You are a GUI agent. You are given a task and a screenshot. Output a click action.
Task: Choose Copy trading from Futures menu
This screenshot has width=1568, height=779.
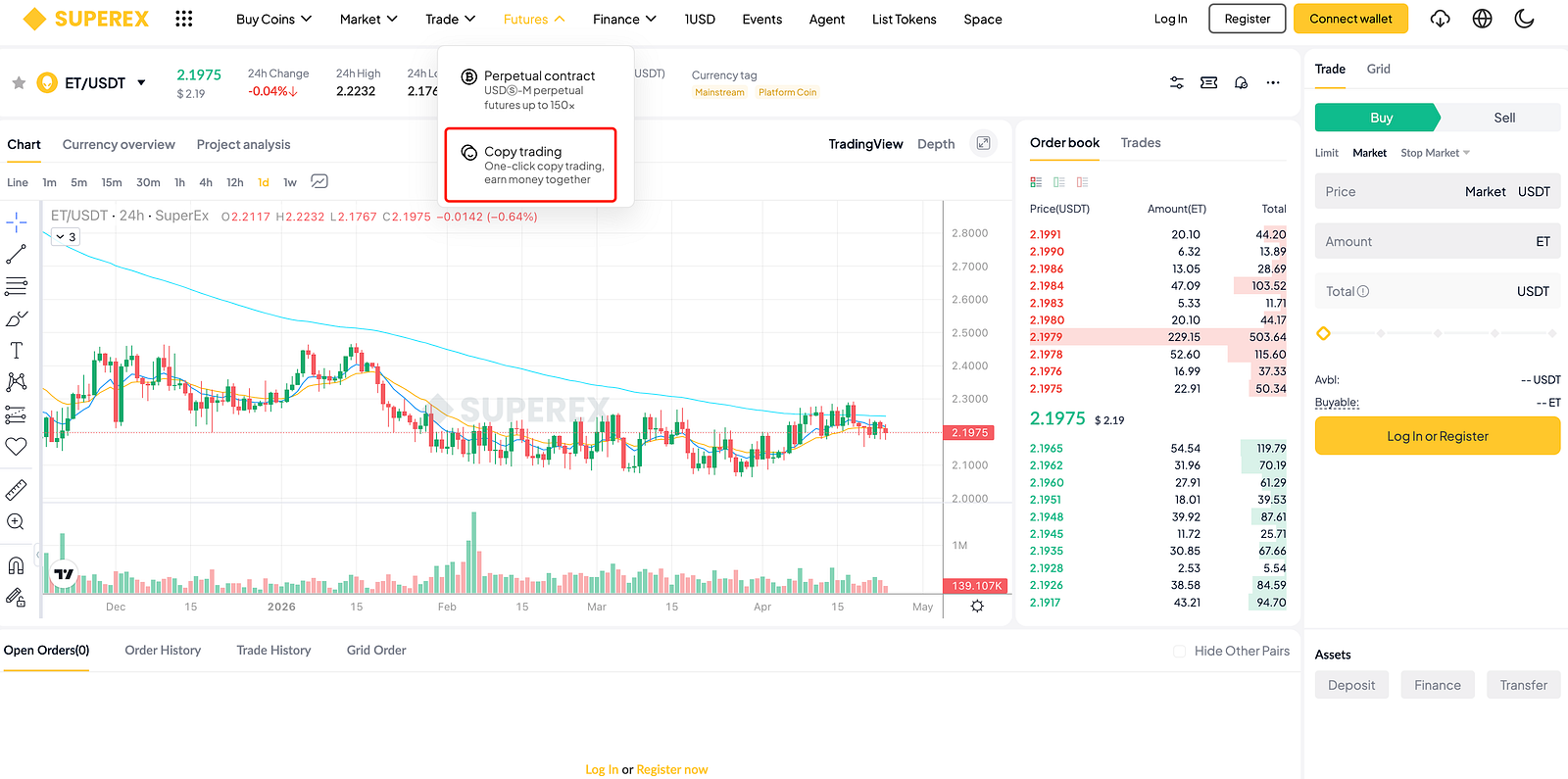(x=531, y=165)
